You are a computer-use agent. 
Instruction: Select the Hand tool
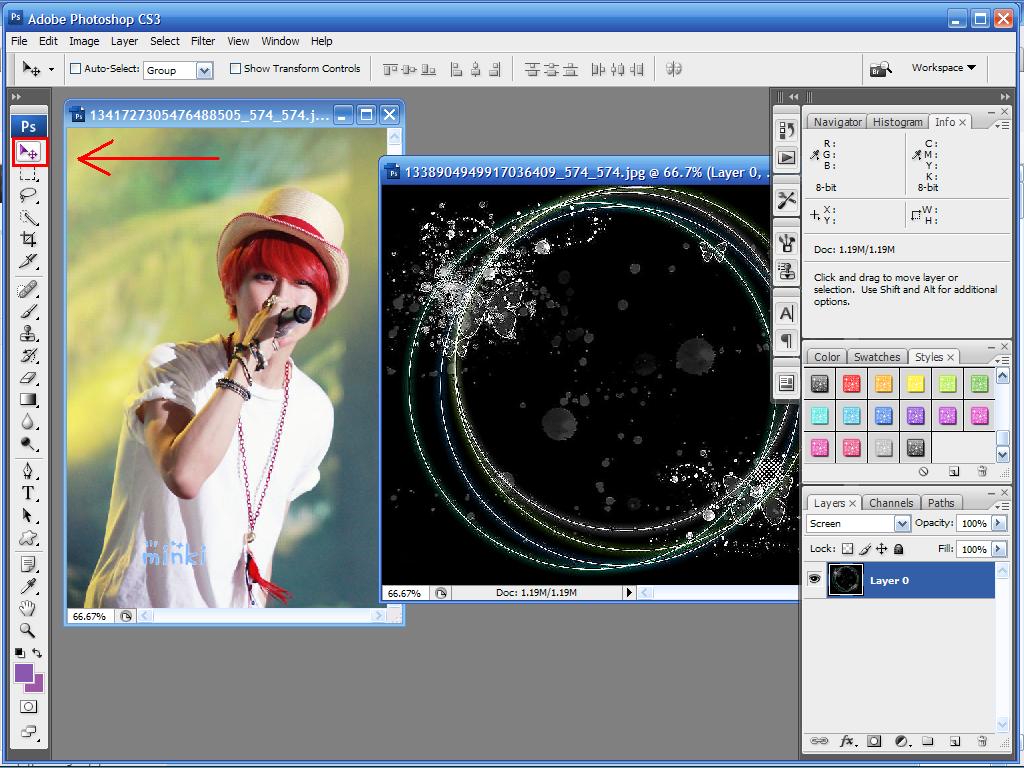click(x=28, y=609)
